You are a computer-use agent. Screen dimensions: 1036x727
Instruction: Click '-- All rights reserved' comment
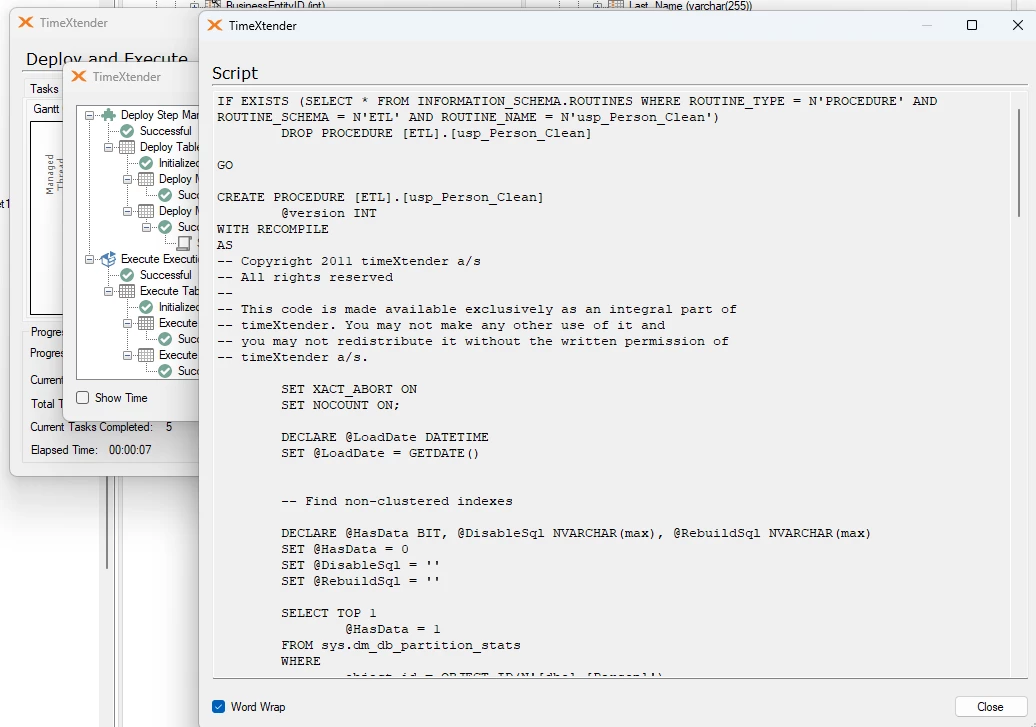point(305,277)
